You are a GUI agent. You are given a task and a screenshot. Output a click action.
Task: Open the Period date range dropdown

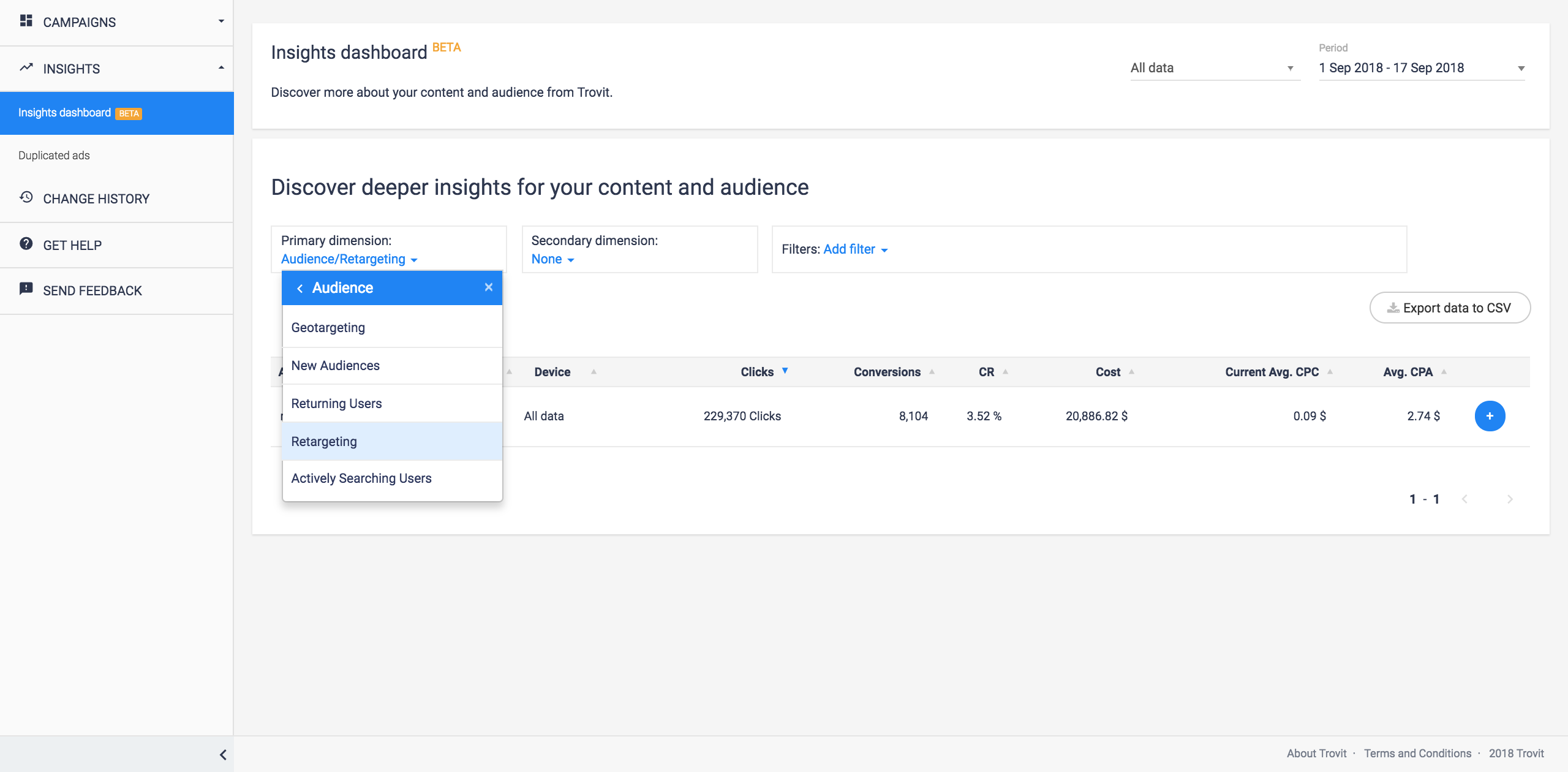(1421, 68)
